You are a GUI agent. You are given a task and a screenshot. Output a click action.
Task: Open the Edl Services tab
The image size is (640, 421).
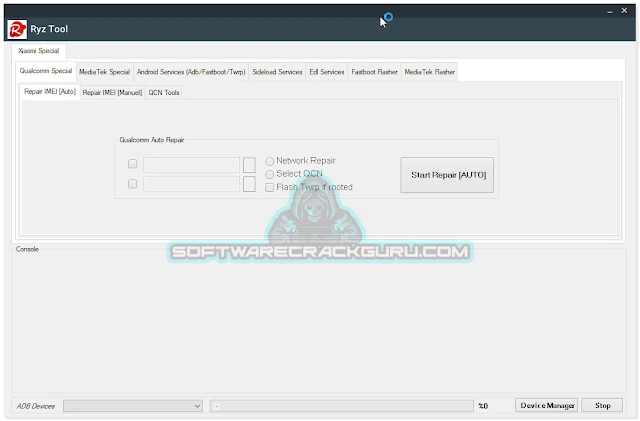[327, 72]
